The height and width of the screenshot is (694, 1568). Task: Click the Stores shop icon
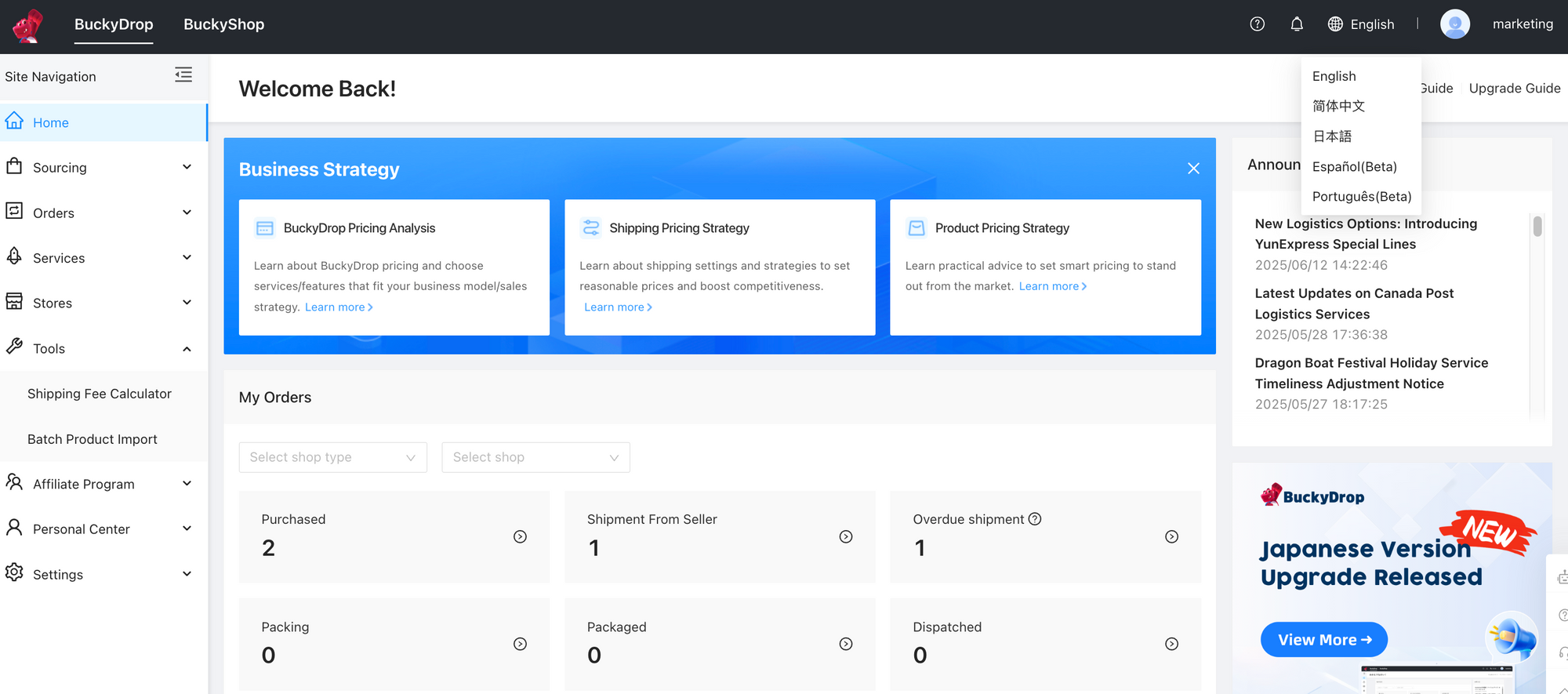(x=14, y=302)
